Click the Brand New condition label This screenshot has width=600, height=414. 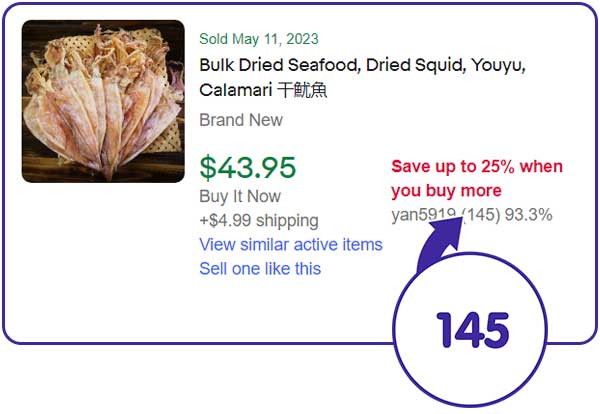click(241, 120)
